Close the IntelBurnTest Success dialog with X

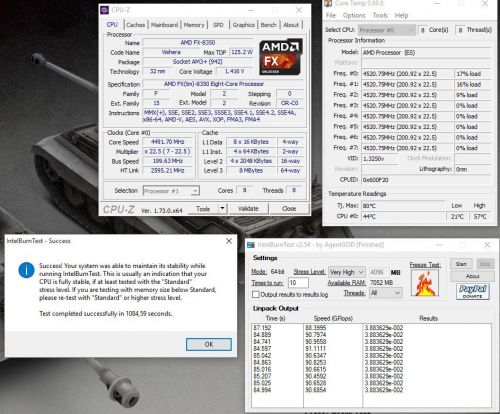point(229,241)
